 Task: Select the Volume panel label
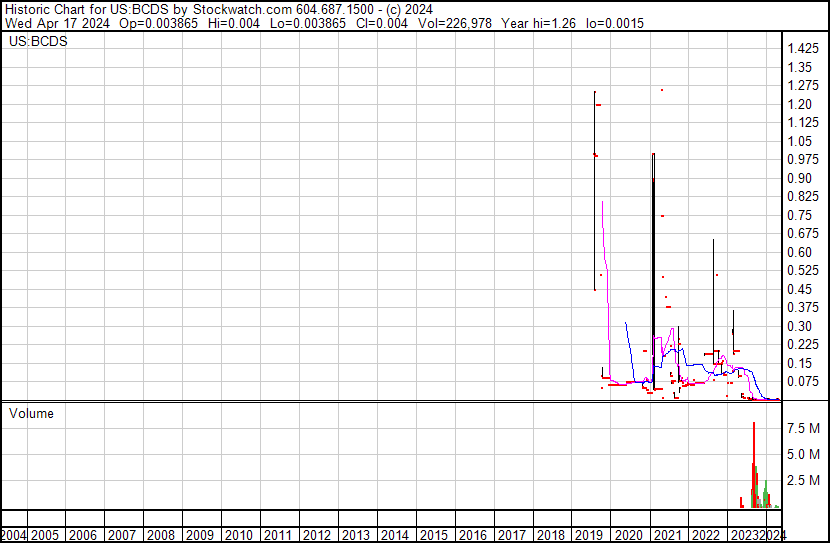point(31,413)
